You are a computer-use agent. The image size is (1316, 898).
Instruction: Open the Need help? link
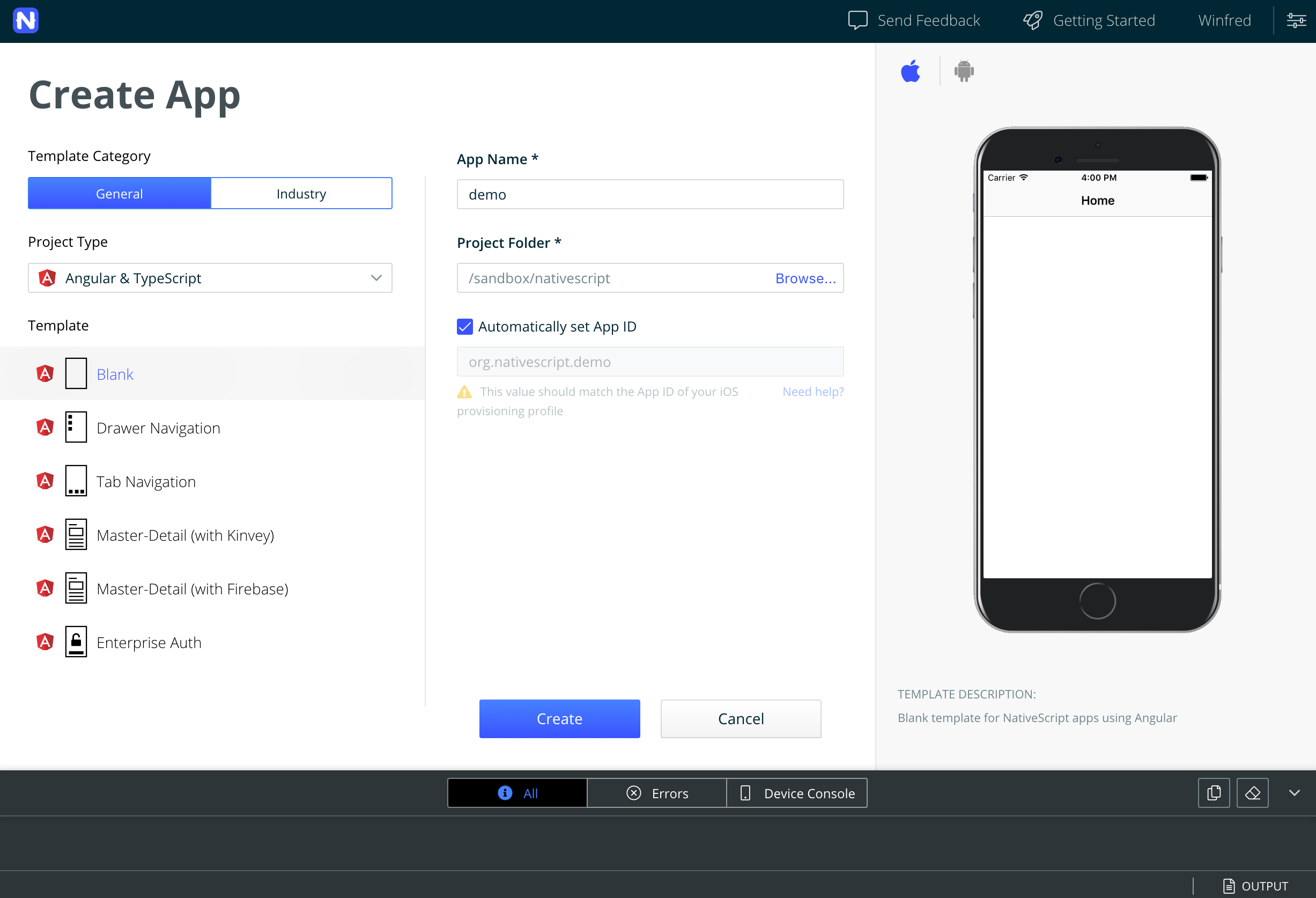pyautogui.click(x=812, y=392)
